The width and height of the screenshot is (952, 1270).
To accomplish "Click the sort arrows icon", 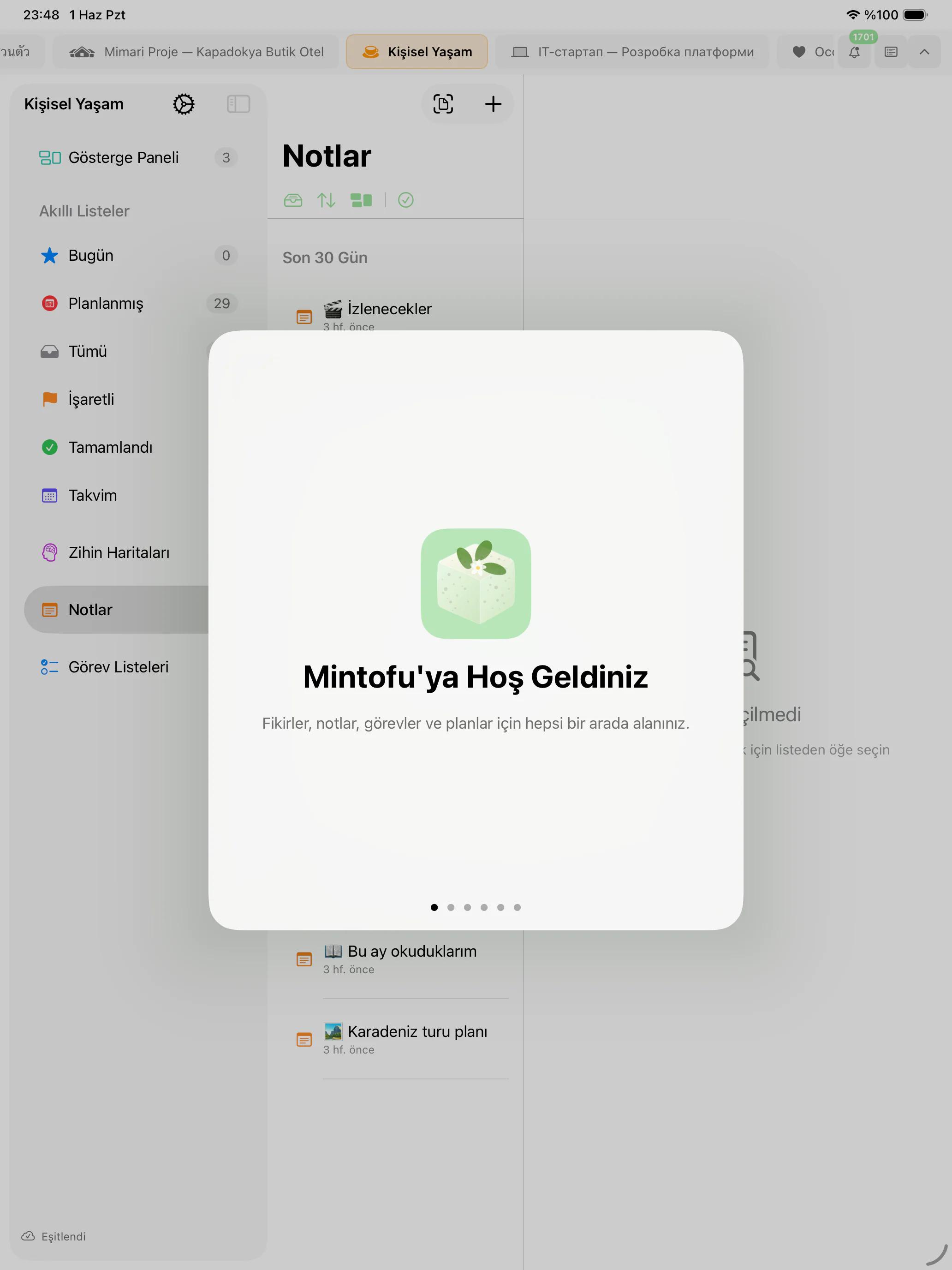I will (x=327, y=200).
